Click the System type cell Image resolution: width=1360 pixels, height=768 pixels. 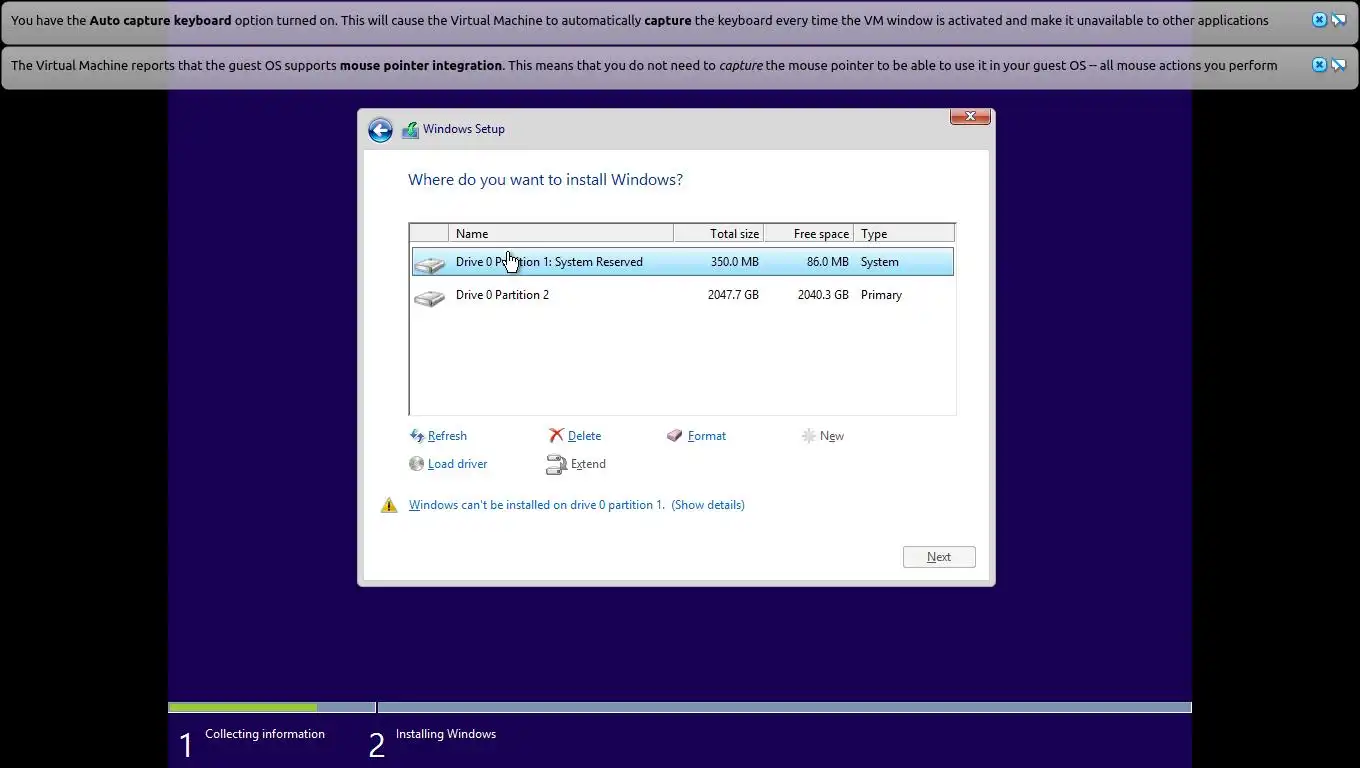(x=880, y=262)
